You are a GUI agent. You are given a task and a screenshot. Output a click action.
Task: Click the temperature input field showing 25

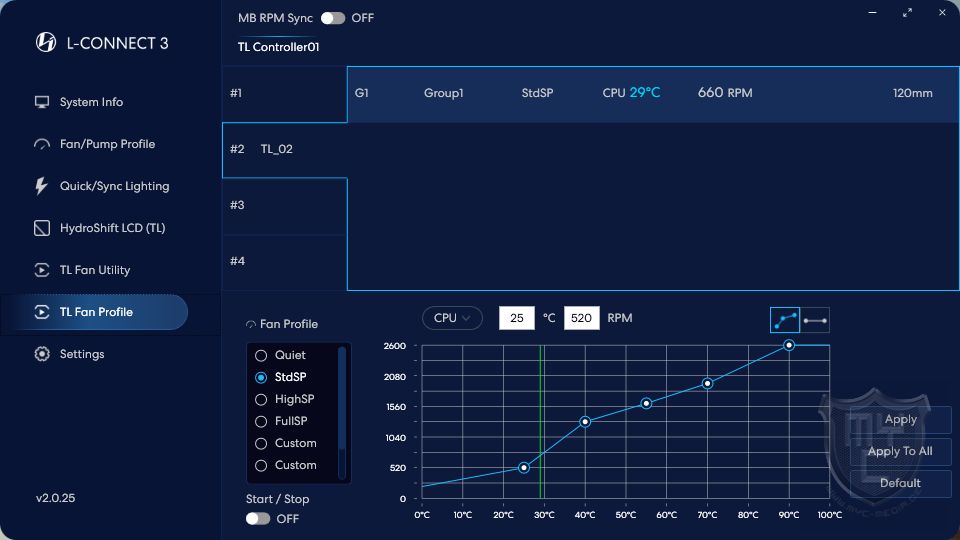click(x=517, y=318)
